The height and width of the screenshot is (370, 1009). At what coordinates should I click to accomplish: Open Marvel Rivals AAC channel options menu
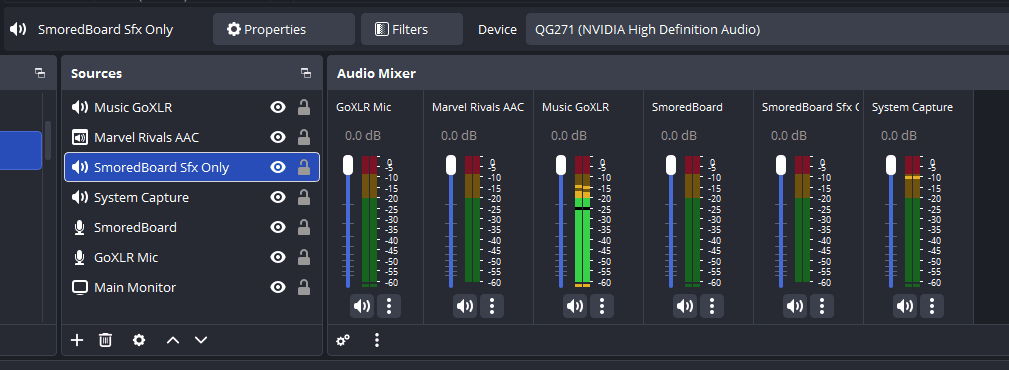492,306
